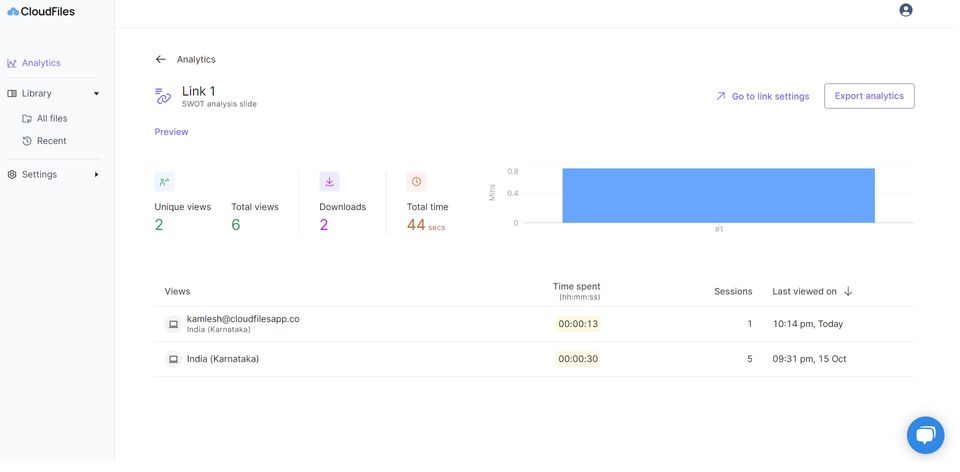Go back using the Analytics arrow
The height and width of the screenshot is (472, 960).
click(160, 59)
